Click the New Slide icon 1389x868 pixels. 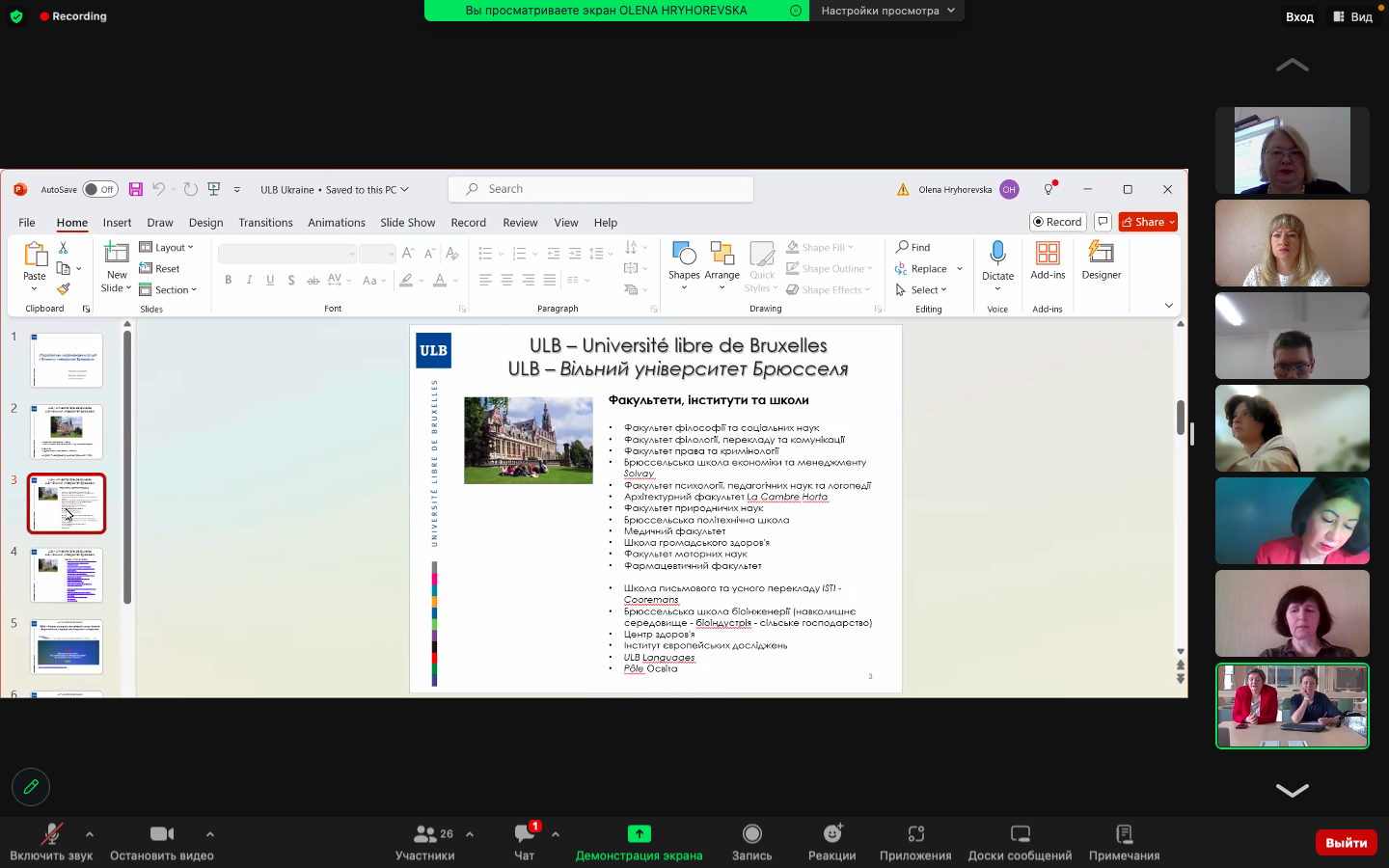click(117, 254)
